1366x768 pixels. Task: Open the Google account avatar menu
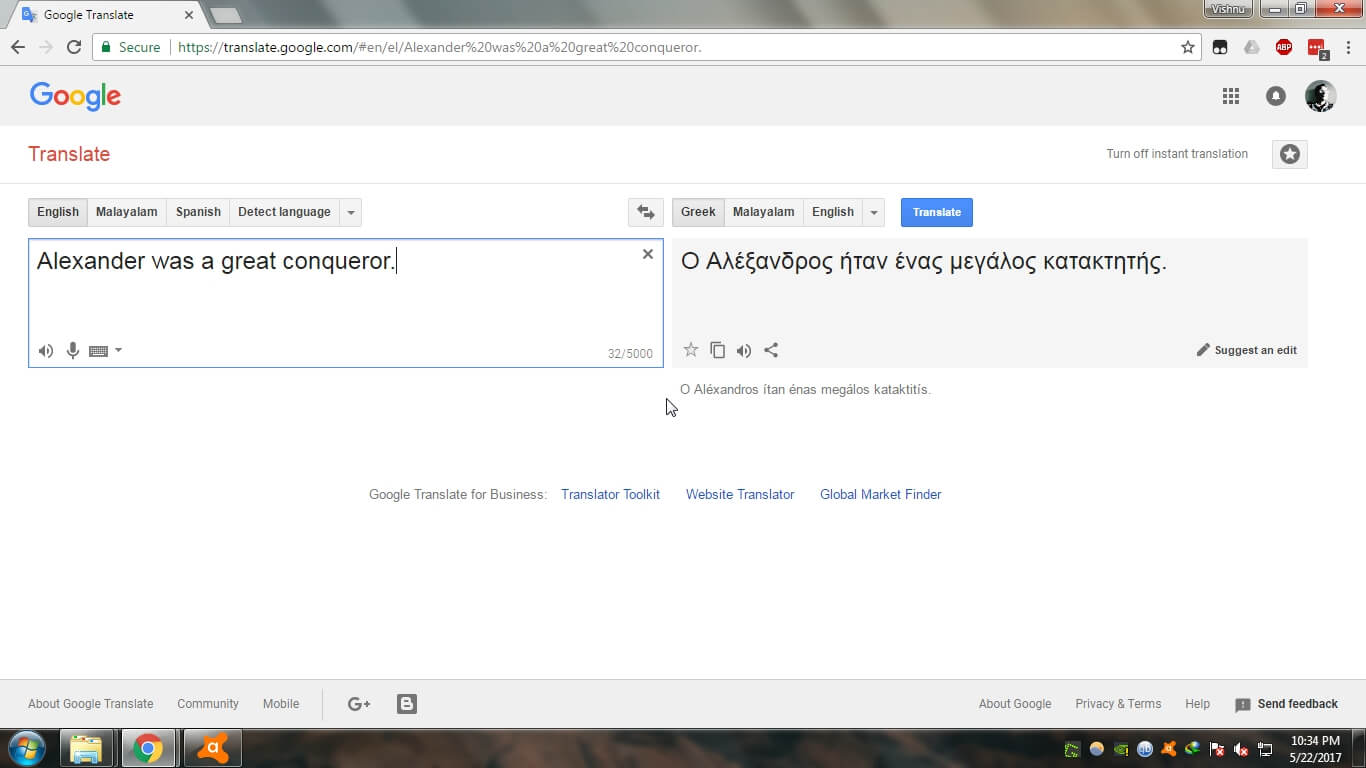coord(1321,96)
